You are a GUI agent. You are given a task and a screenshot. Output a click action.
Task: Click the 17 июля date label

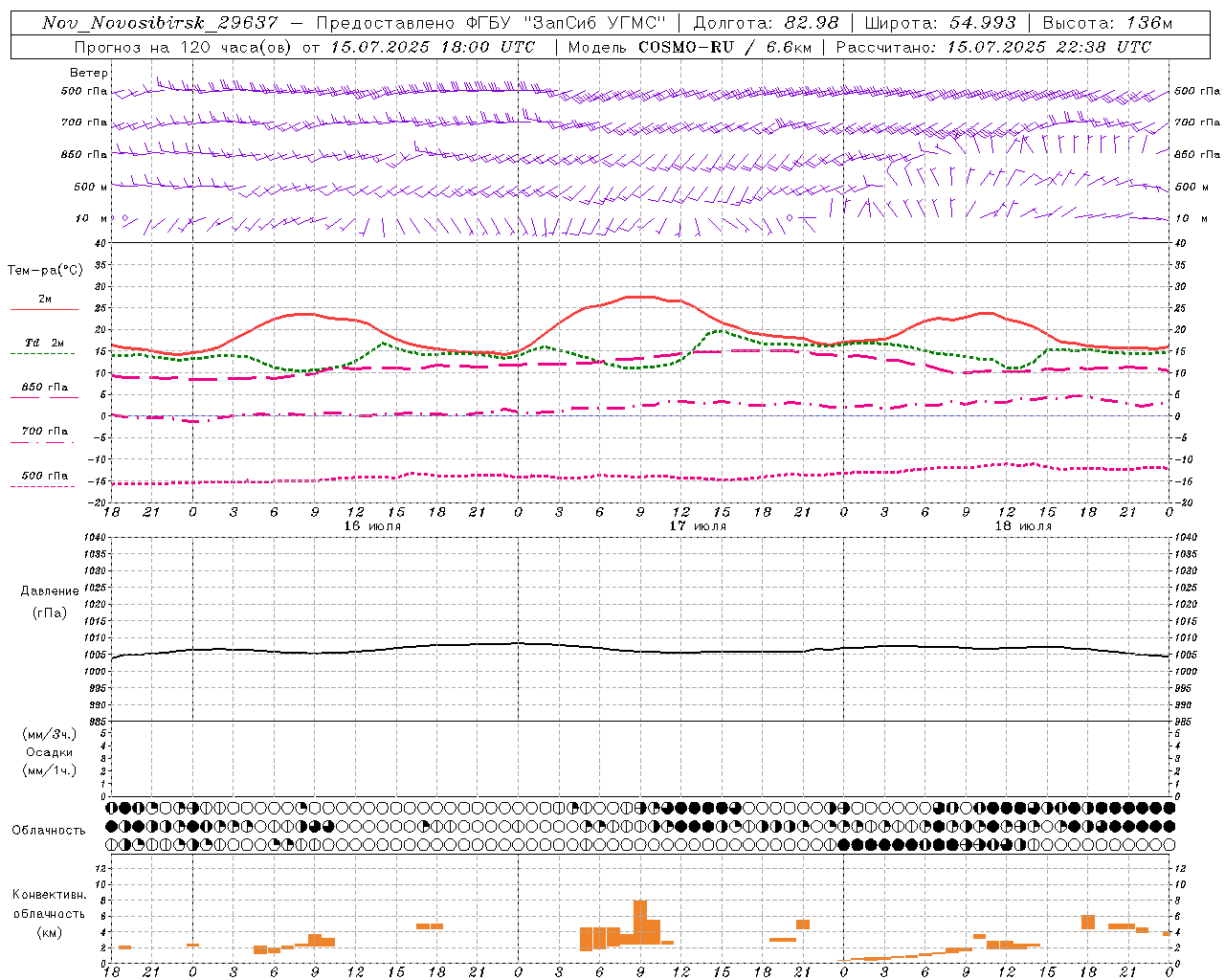[698, 526]
